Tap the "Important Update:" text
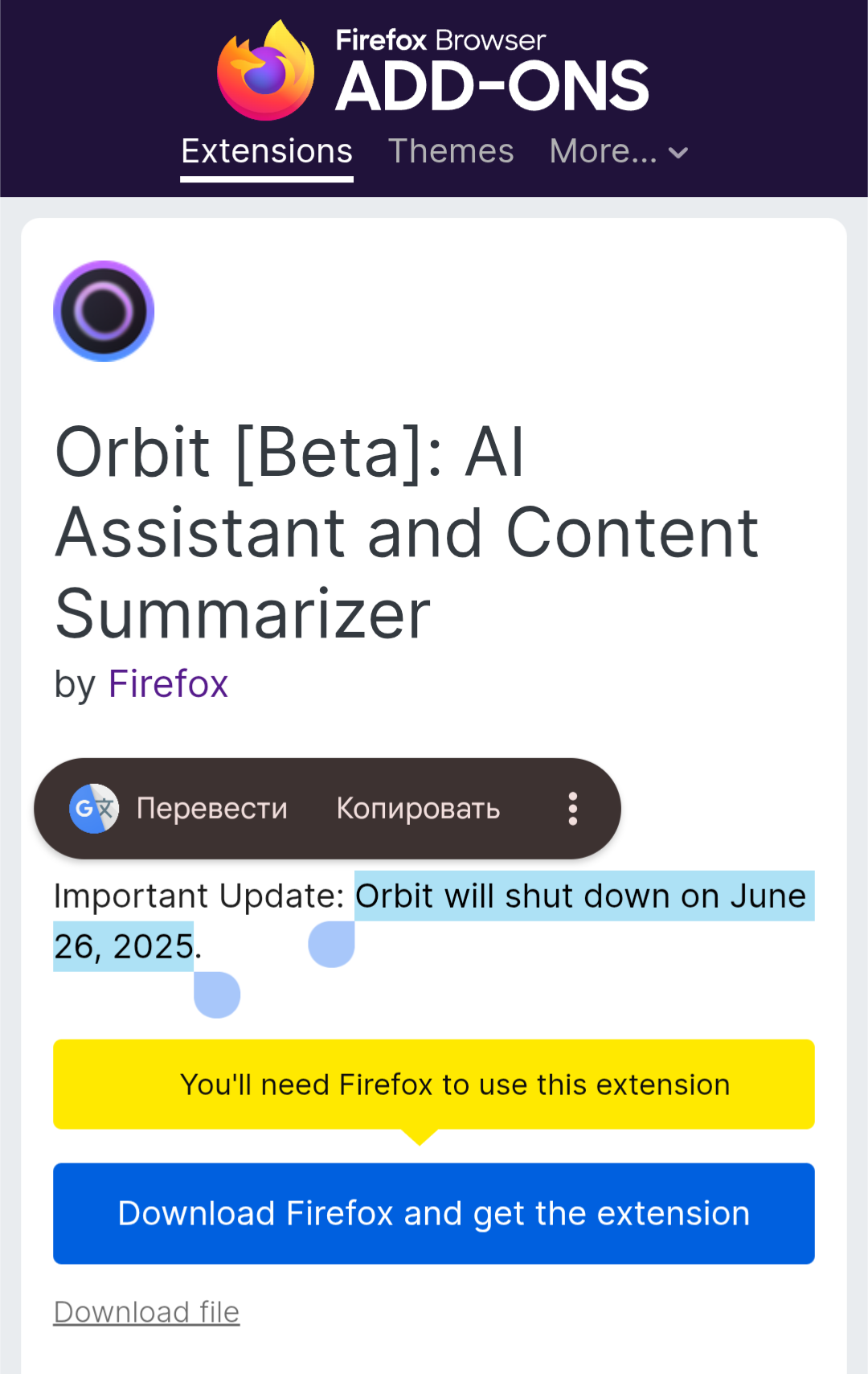The height and width of the screenshot is (1374, 868). point(199,896)
